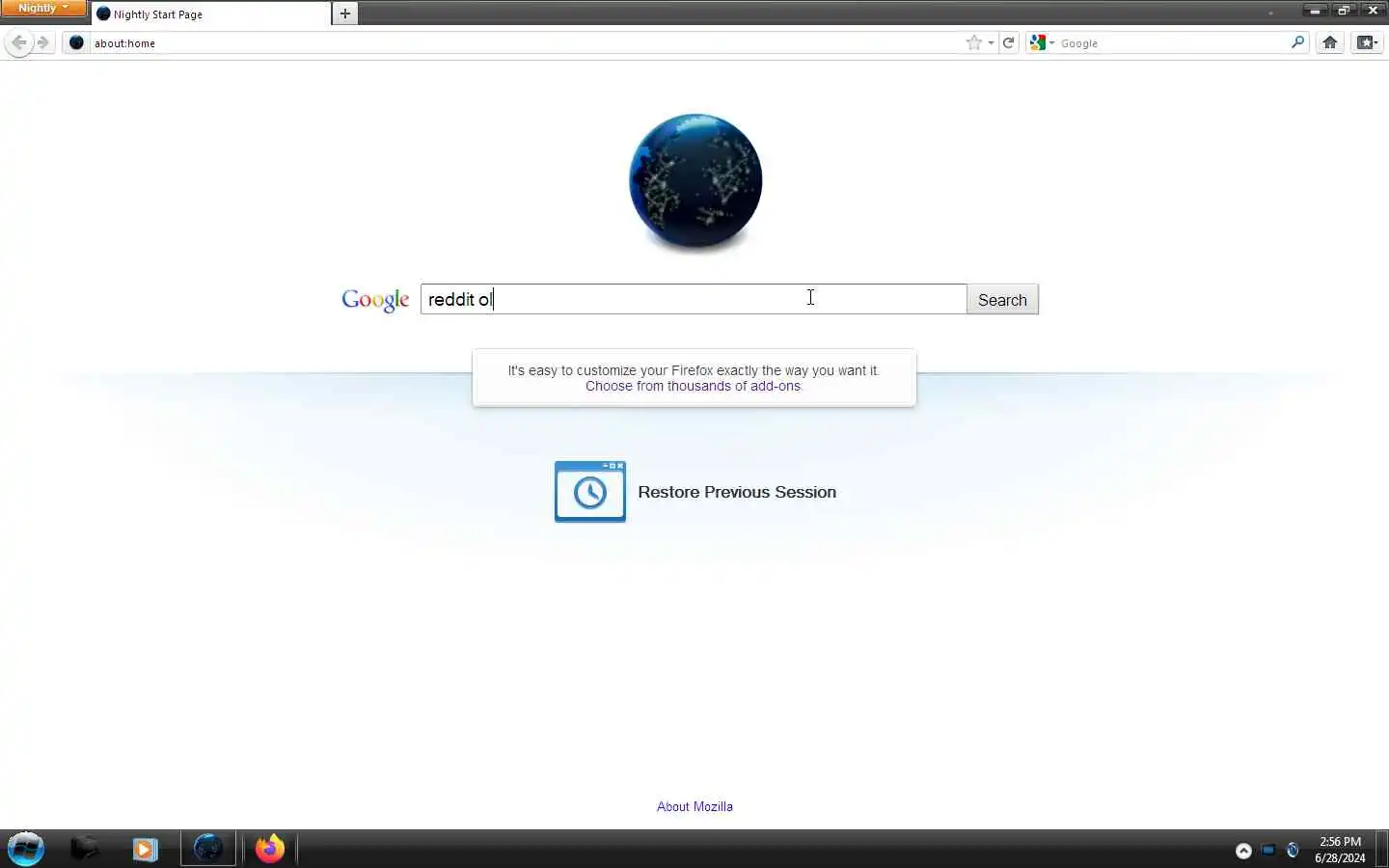Restore down the Nightly window

1344,10
